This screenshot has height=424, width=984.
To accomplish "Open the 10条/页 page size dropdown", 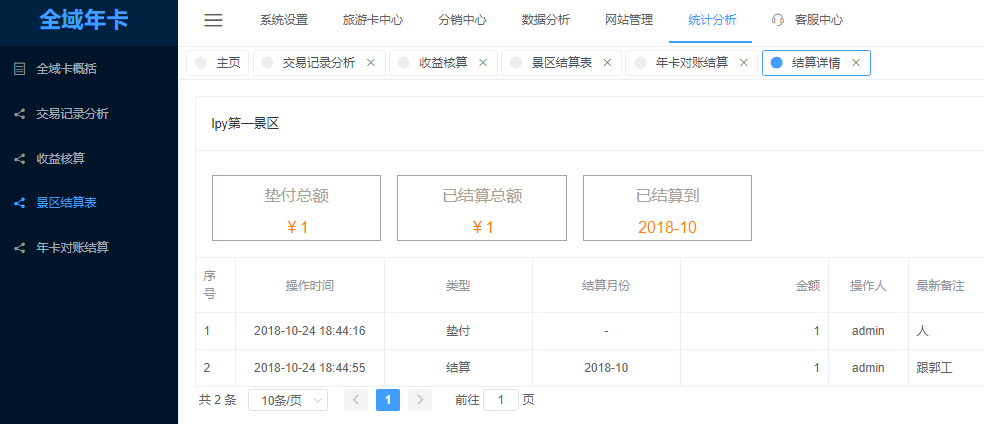I will pos(287,400).
